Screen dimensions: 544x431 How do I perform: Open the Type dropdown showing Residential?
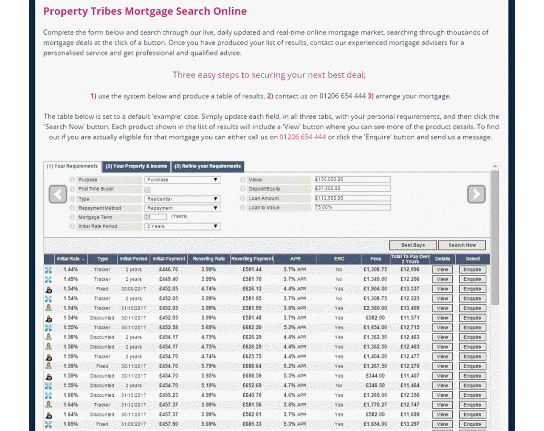(182, 199)
